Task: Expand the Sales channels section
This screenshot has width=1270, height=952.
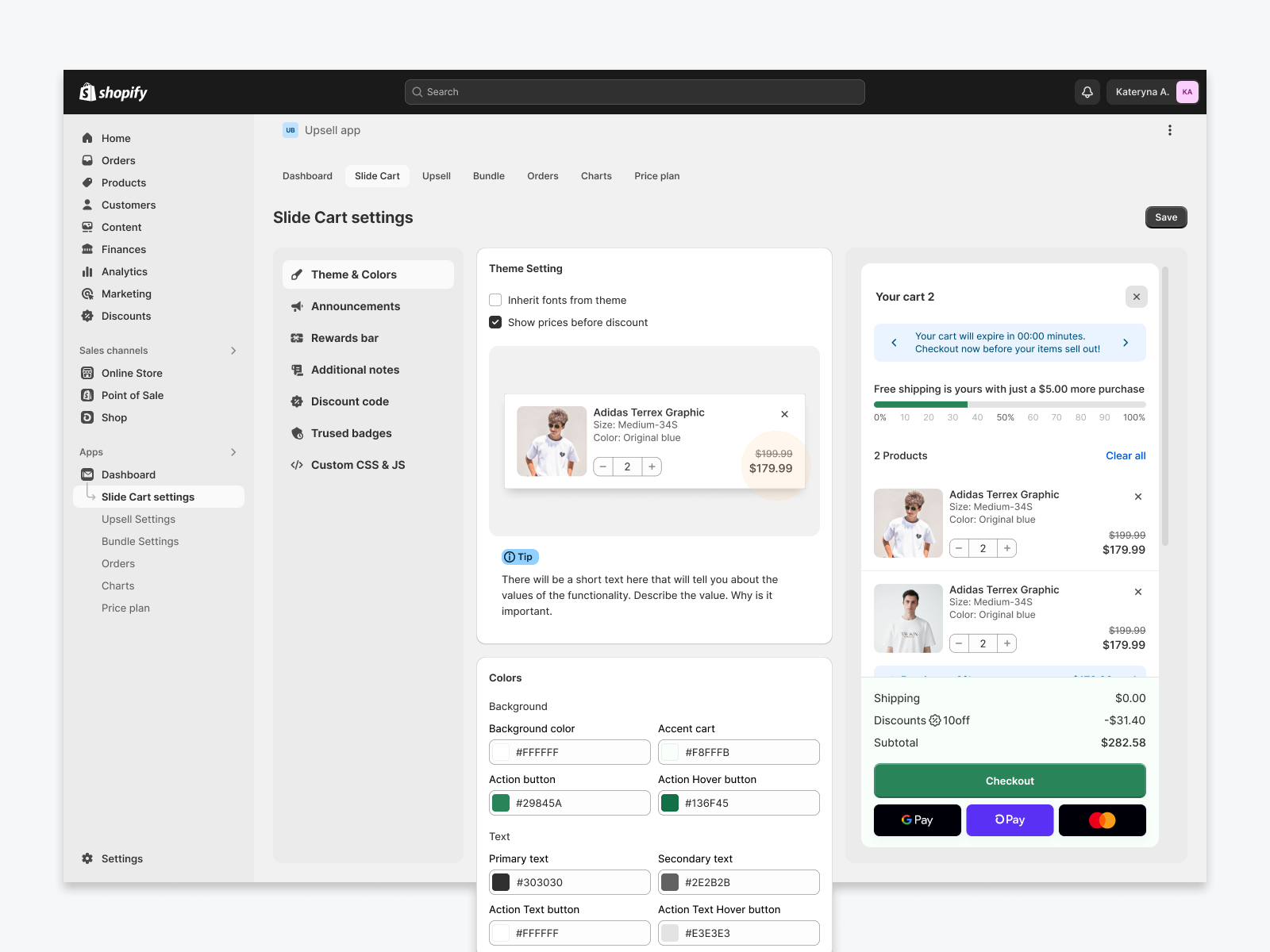Action: [233, 350]
